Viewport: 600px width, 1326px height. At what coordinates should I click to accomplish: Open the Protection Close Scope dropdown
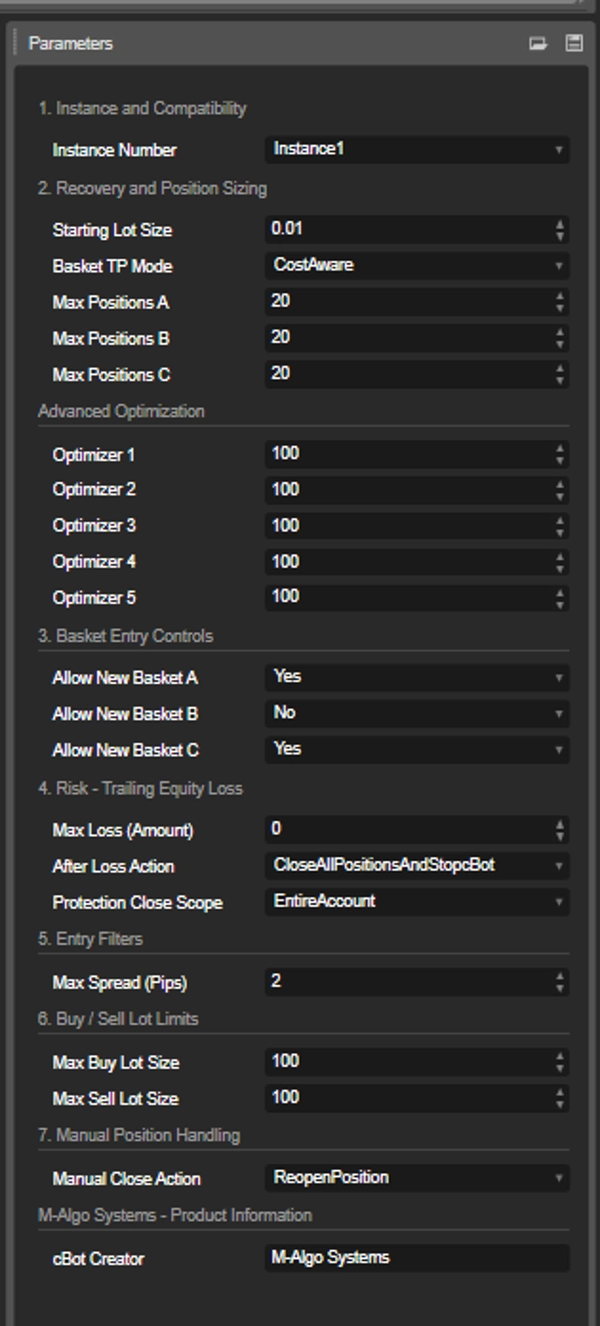pos(417,901)
